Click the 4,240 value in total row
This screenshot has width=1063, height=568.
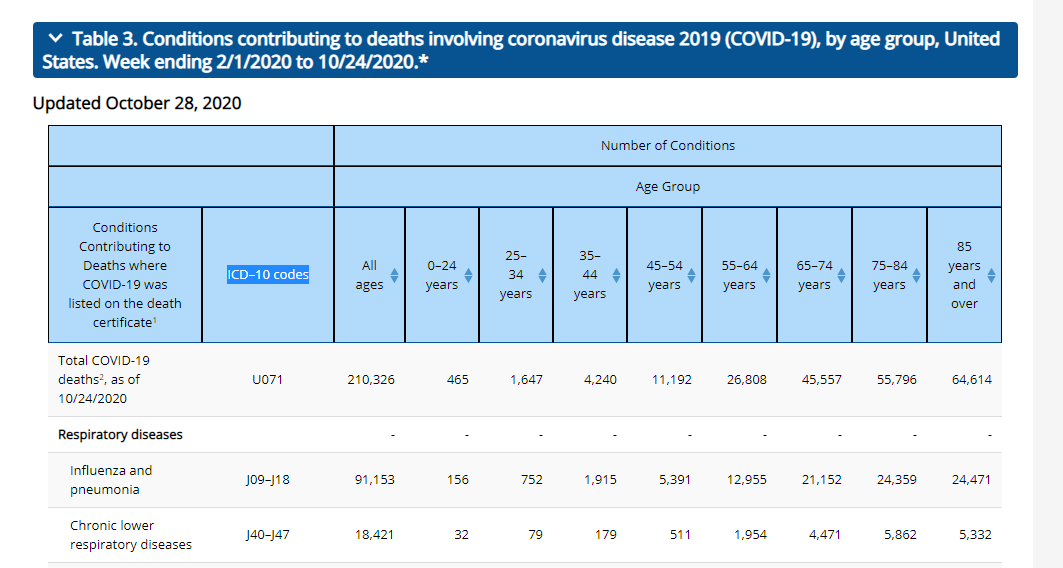601,380
